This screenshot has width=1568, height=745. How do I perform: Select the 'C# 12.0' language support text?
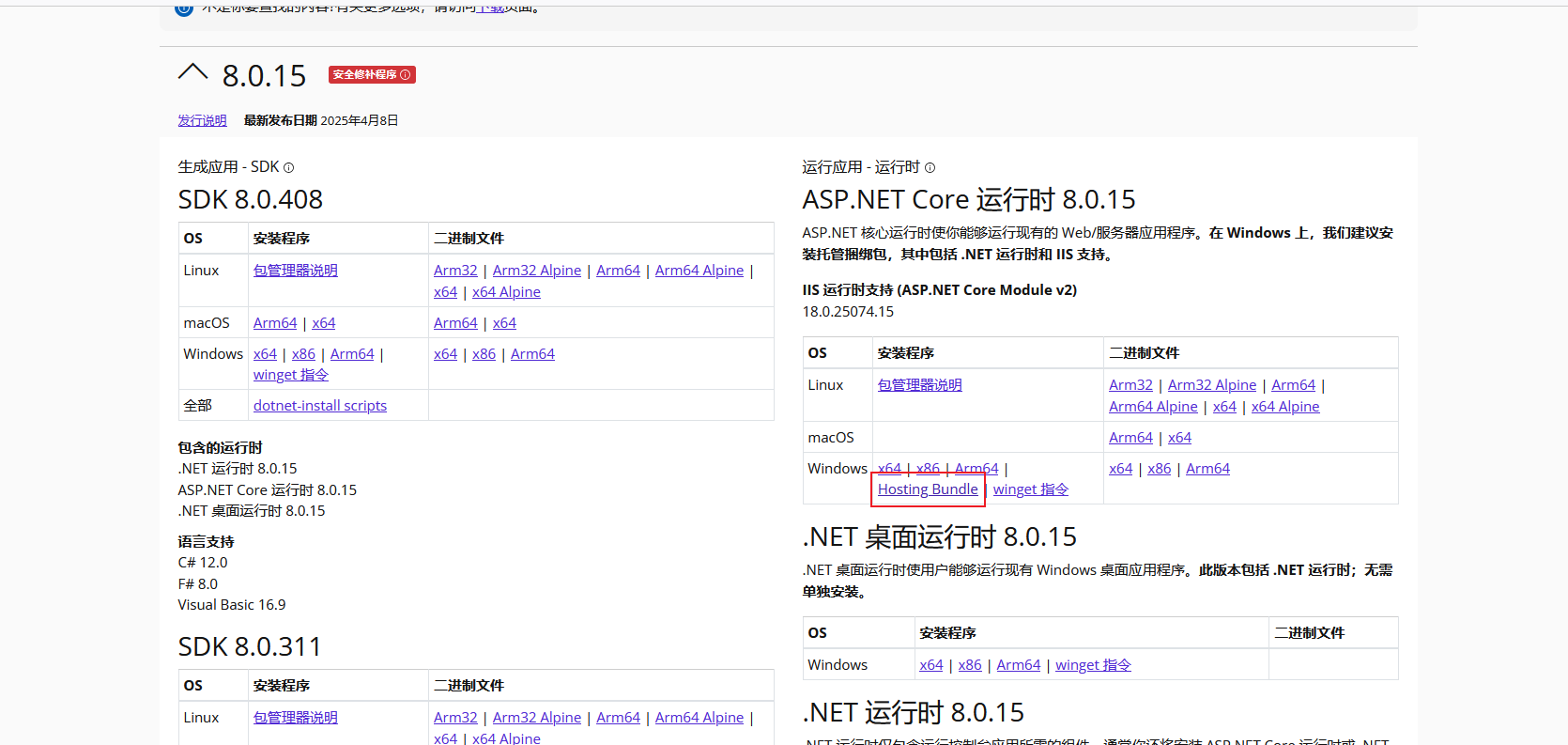pos(203,563)
